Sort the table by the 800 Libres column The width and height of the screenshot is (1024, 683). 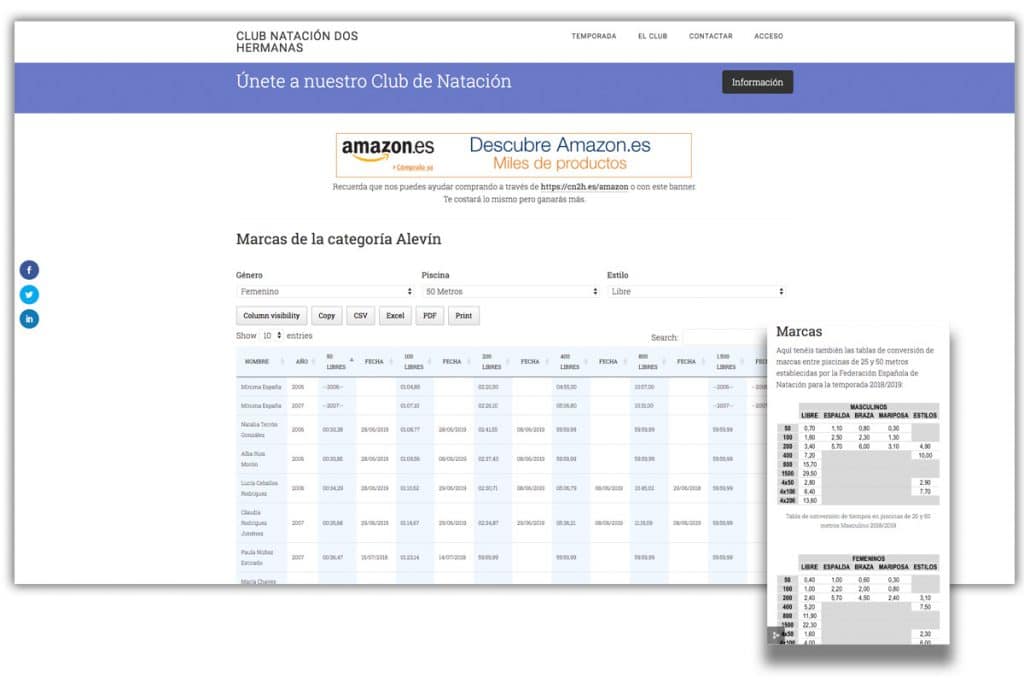click(647, 361)
